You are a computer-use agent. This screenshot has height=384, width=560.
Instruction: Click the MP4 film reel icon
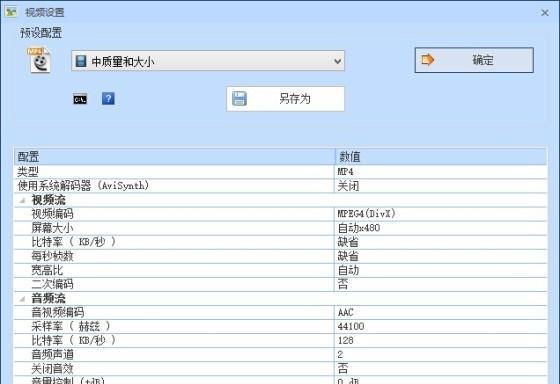point(39,60)
